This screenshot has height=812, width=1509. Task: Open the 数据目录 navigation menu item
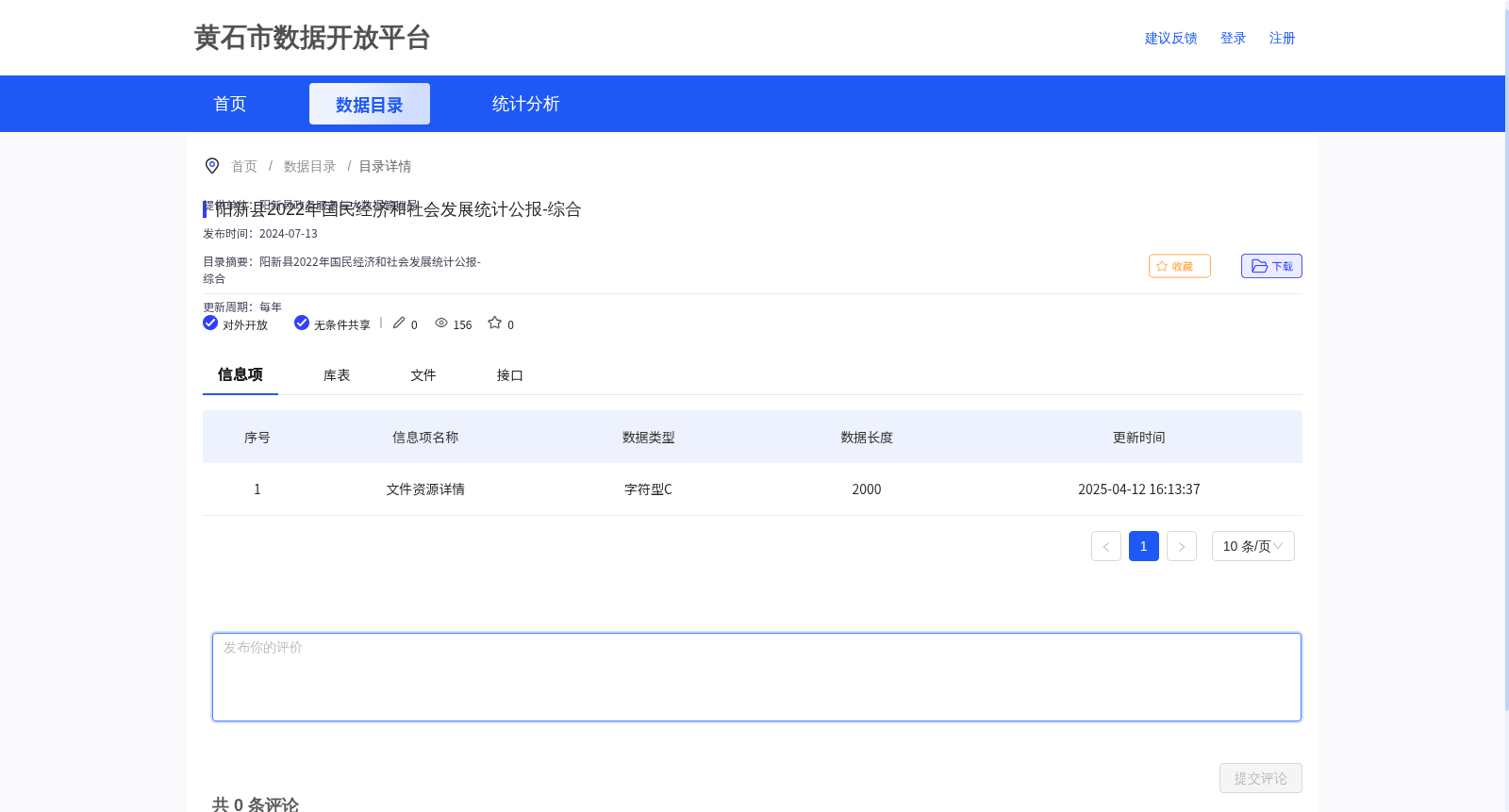pyautogui.click(x=370, y=104)
